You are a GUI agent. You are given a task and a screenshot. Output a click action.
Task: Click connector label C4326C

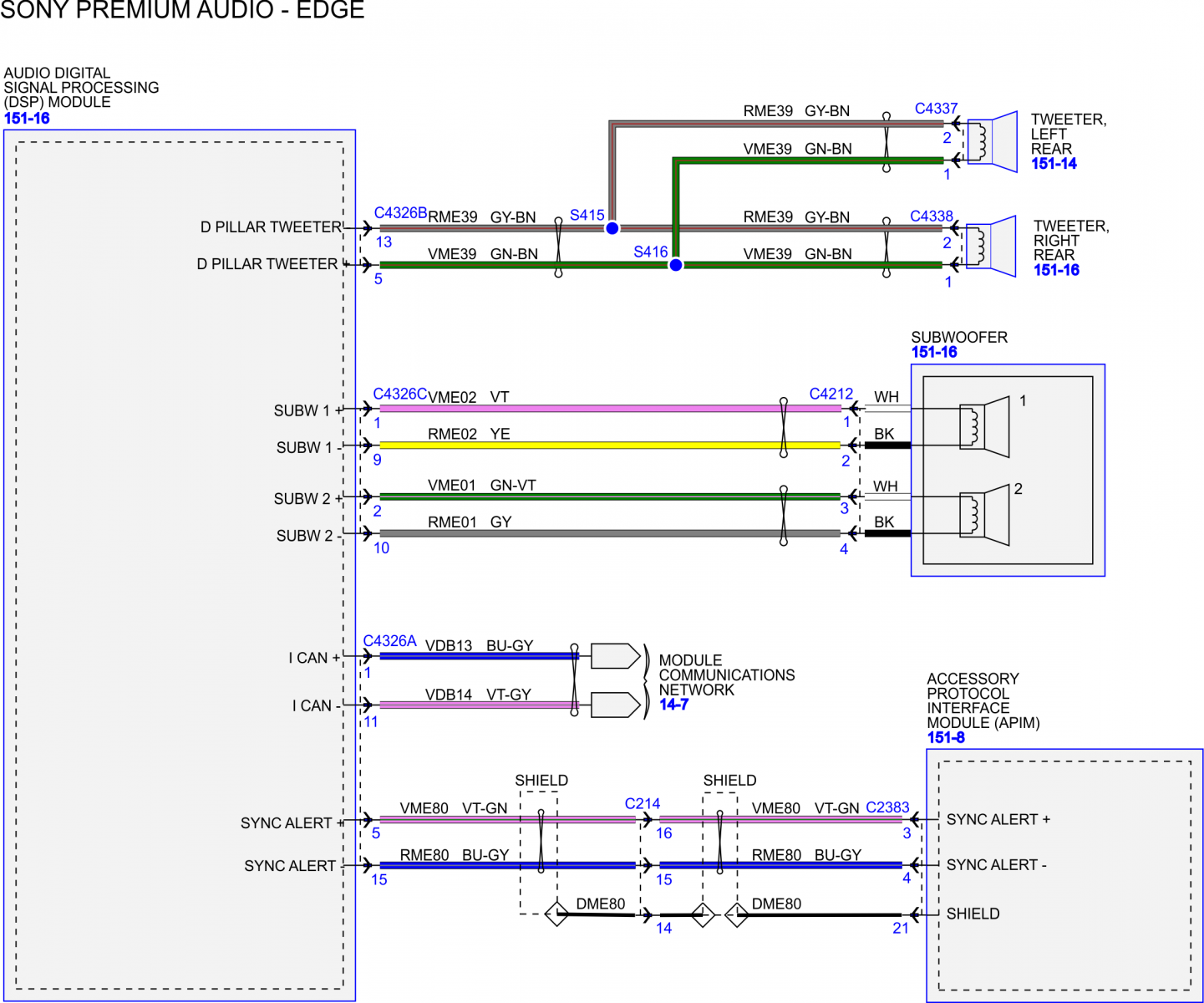tap(399, 394)
